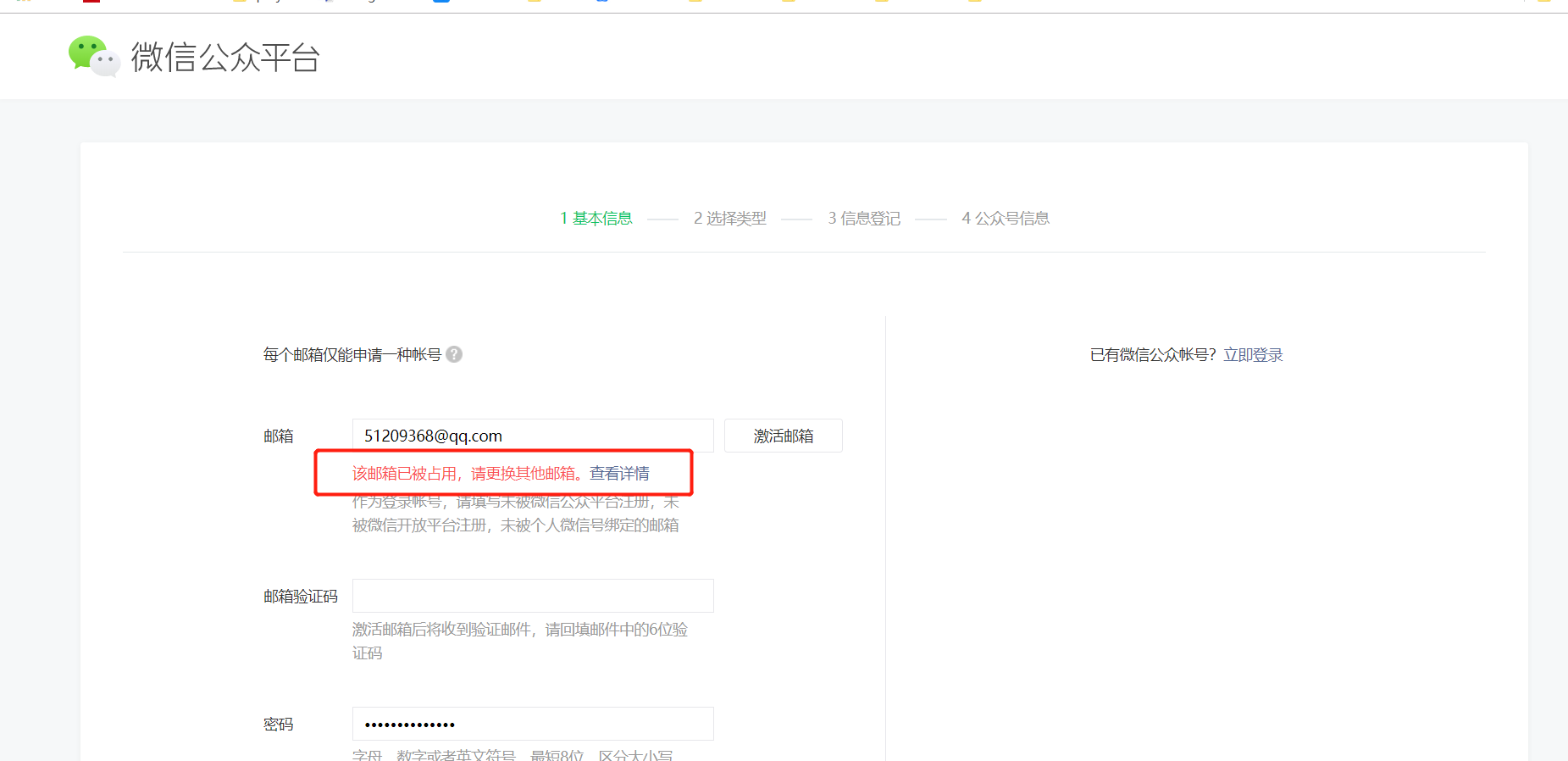The height and width of the screenshot is (761, 1568).
Task: Click the 已有微信公众帐号? text
Action: pos(1153,355)
